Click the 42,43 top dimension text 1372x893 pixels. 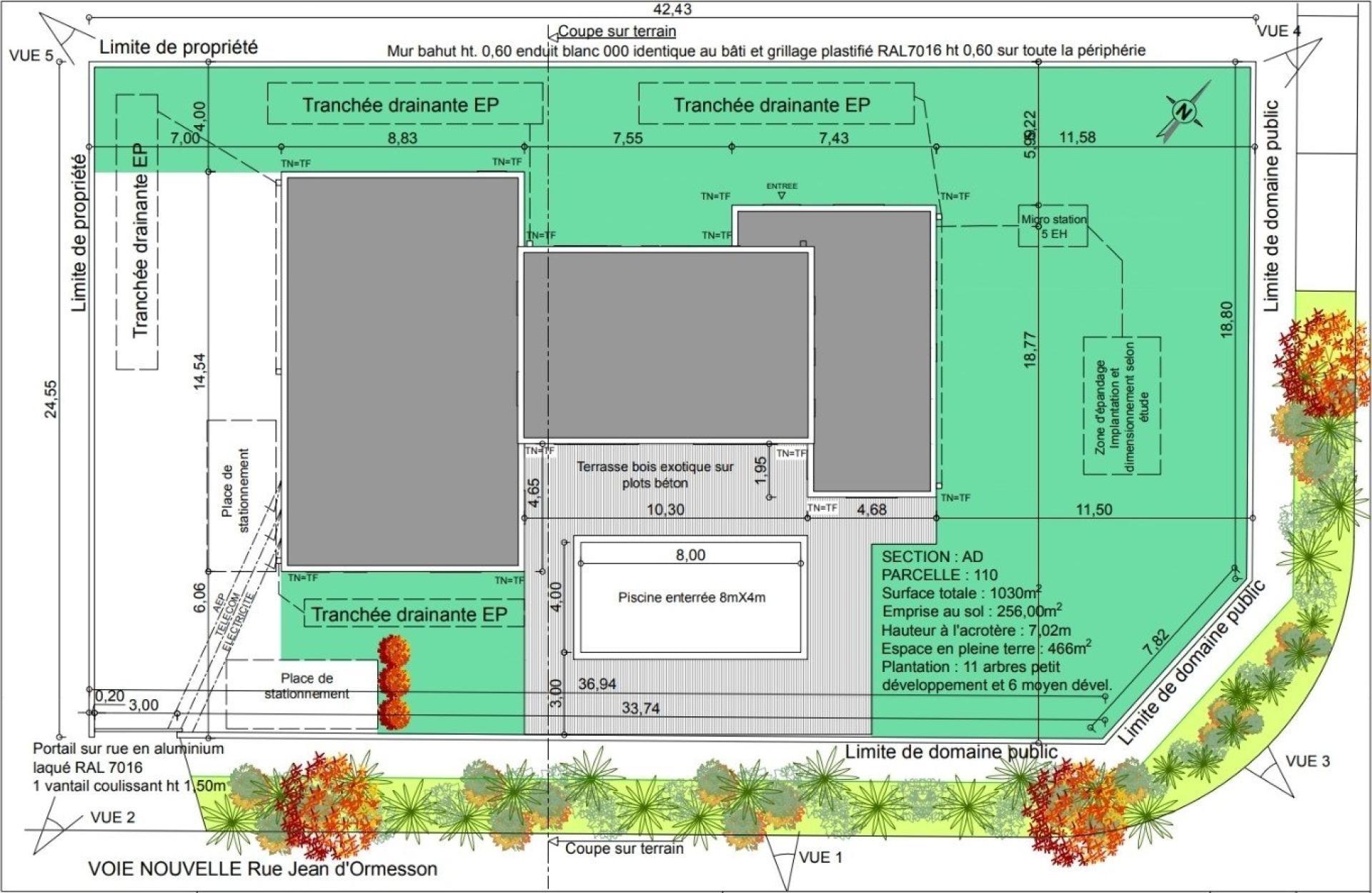click(x=672, y=9)
